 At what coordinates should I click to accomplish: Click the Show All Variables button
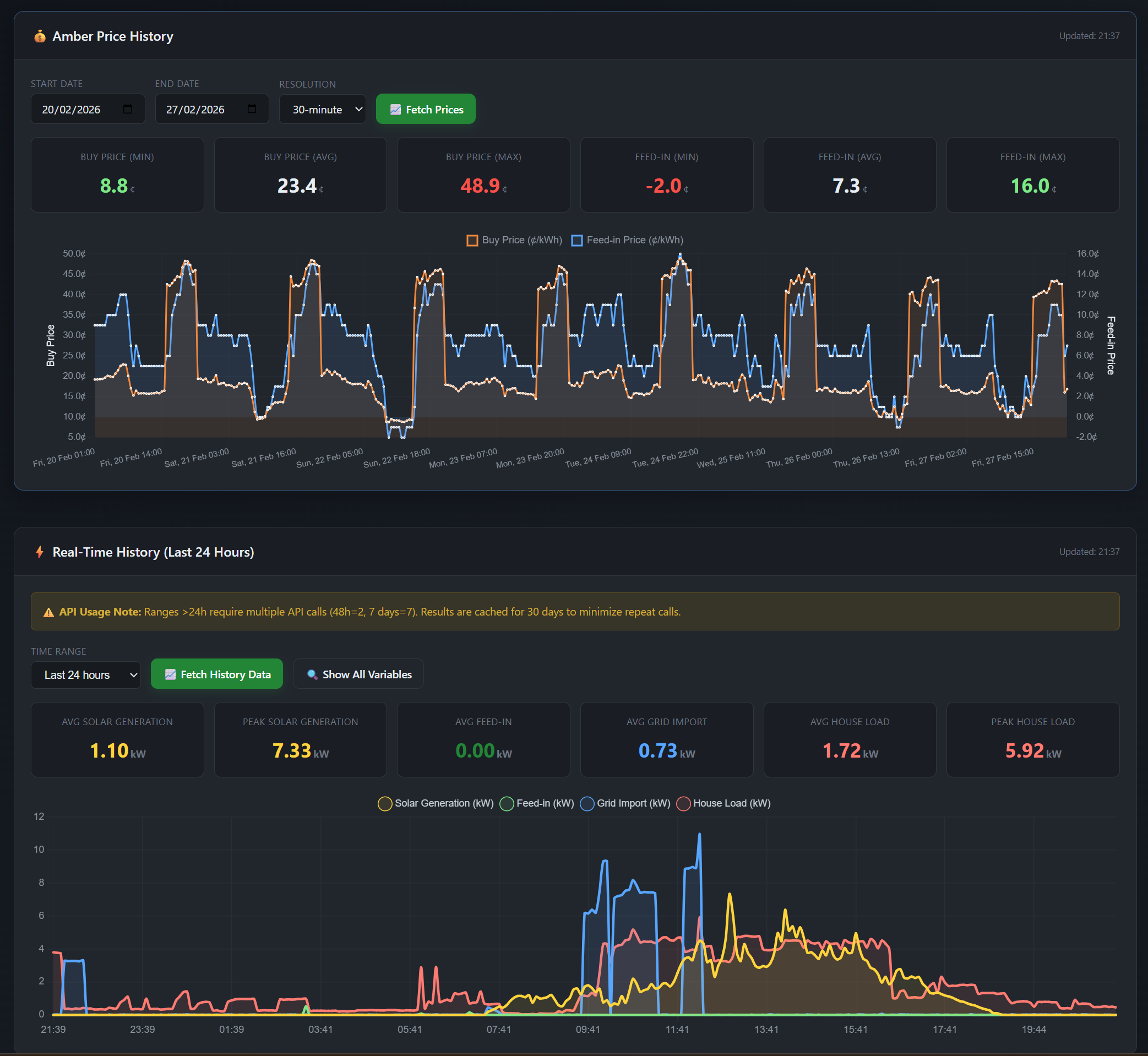tap(358, 674)
